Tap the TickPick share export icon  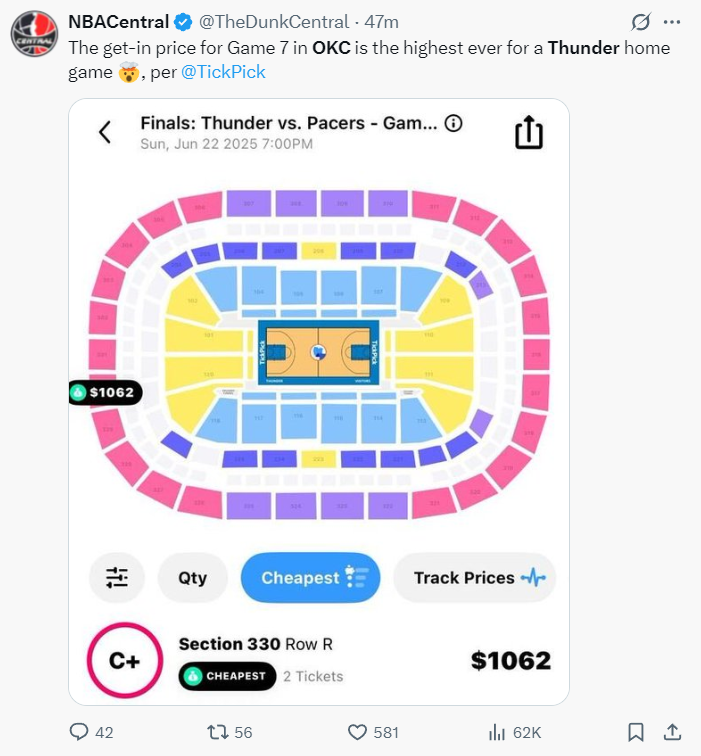tap(528, 132)
